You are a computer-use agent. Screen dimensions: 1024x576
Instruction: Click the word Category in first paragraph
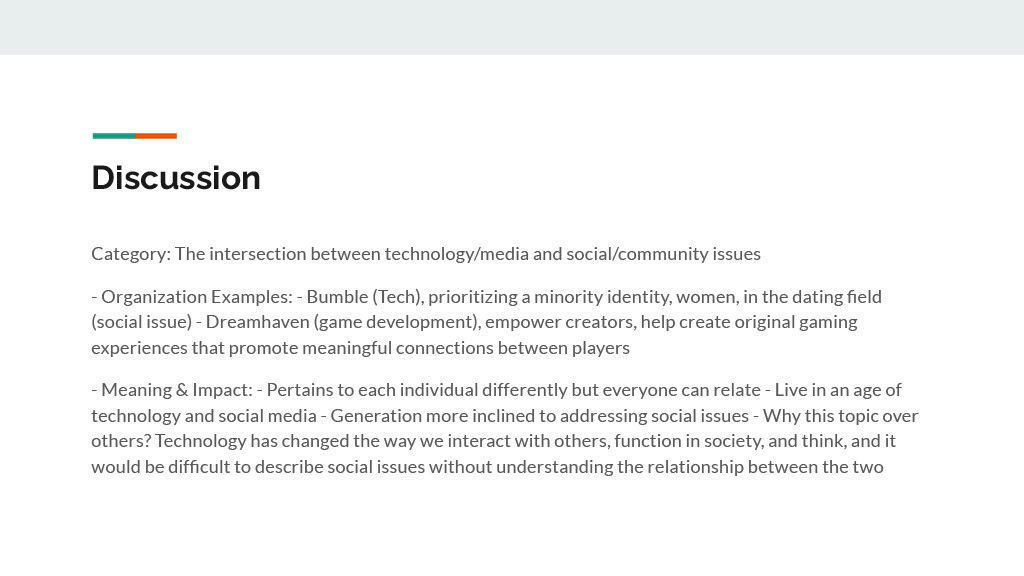point(129,254)
